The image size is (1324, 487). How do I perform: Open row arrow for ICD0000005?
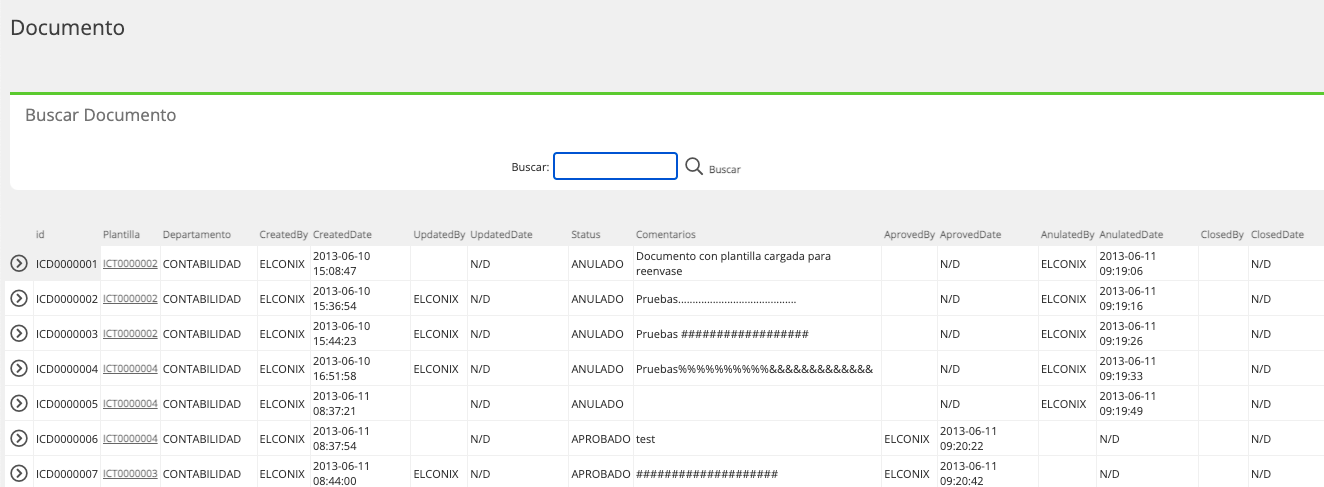pyautogui.click(x=18, y=404)
